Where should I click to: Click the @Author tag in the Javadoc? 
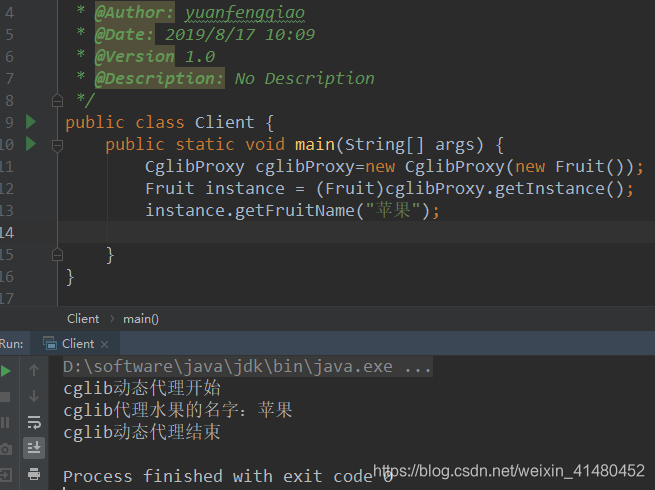(x=134, y=13)
